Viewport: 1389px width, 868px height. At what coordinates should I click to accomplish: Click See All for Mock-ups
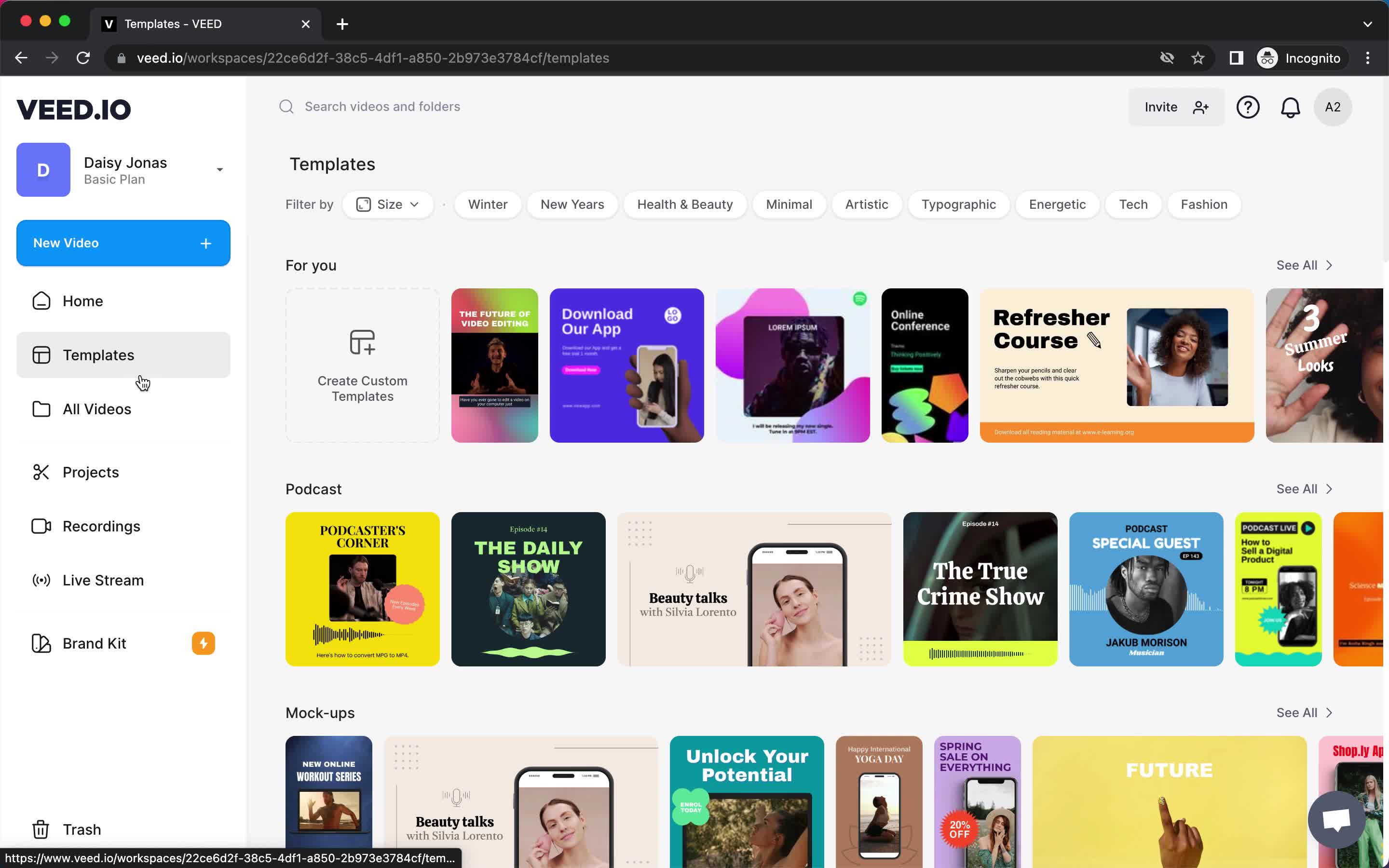pos(1304,712)
